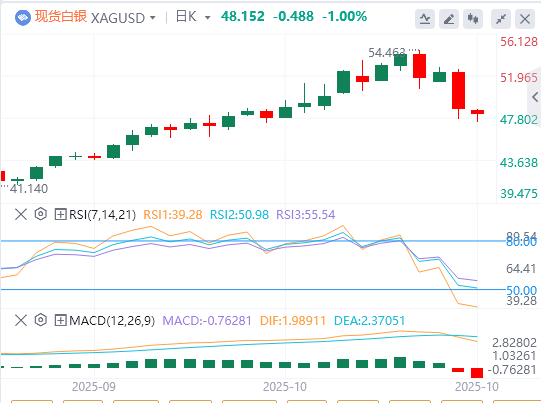Click the 39.28 RSI axis label

521,301
